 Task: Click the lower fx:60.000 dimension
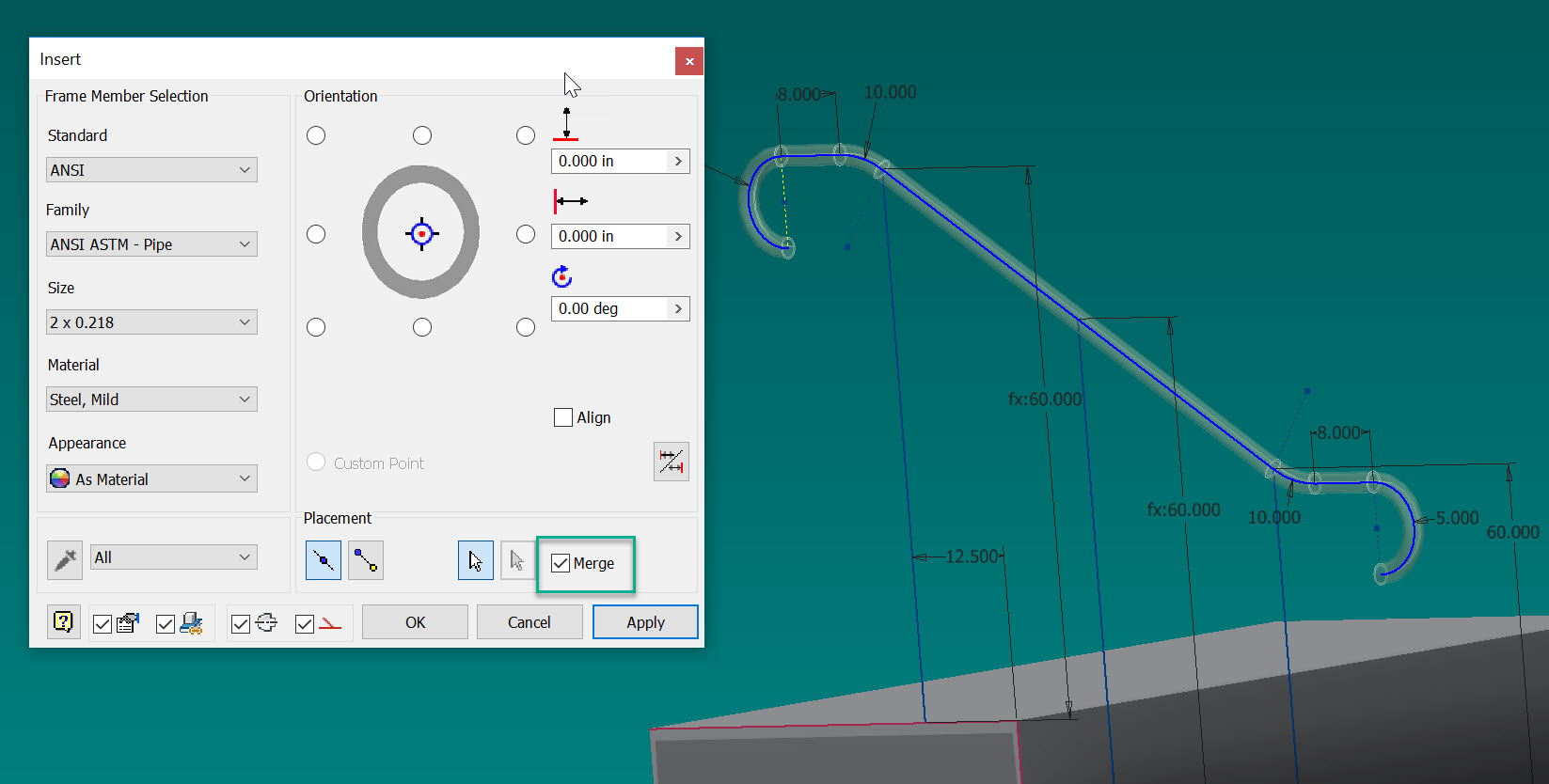1183,510
